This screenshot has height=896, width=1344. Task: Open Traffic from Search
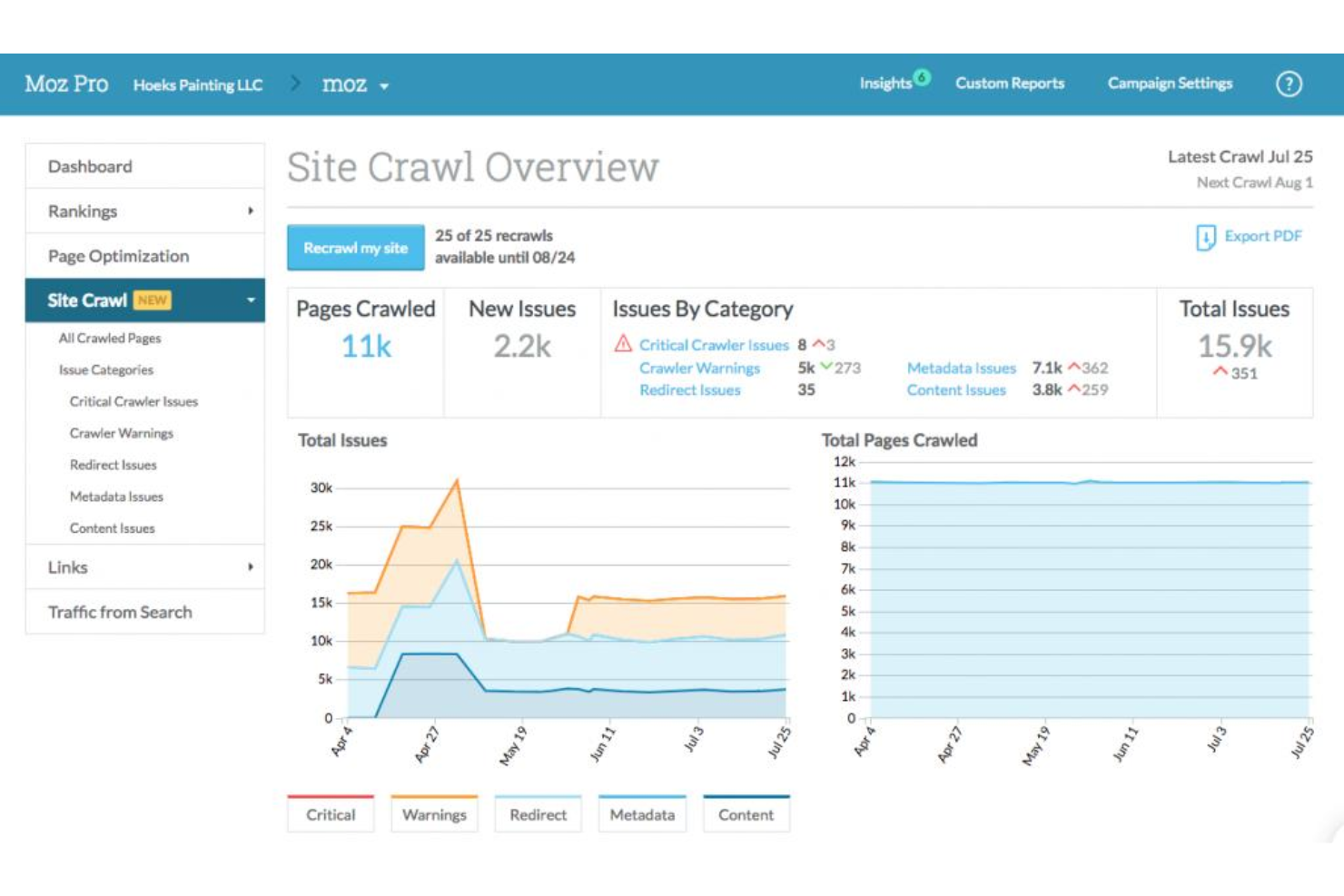point(145,612)
